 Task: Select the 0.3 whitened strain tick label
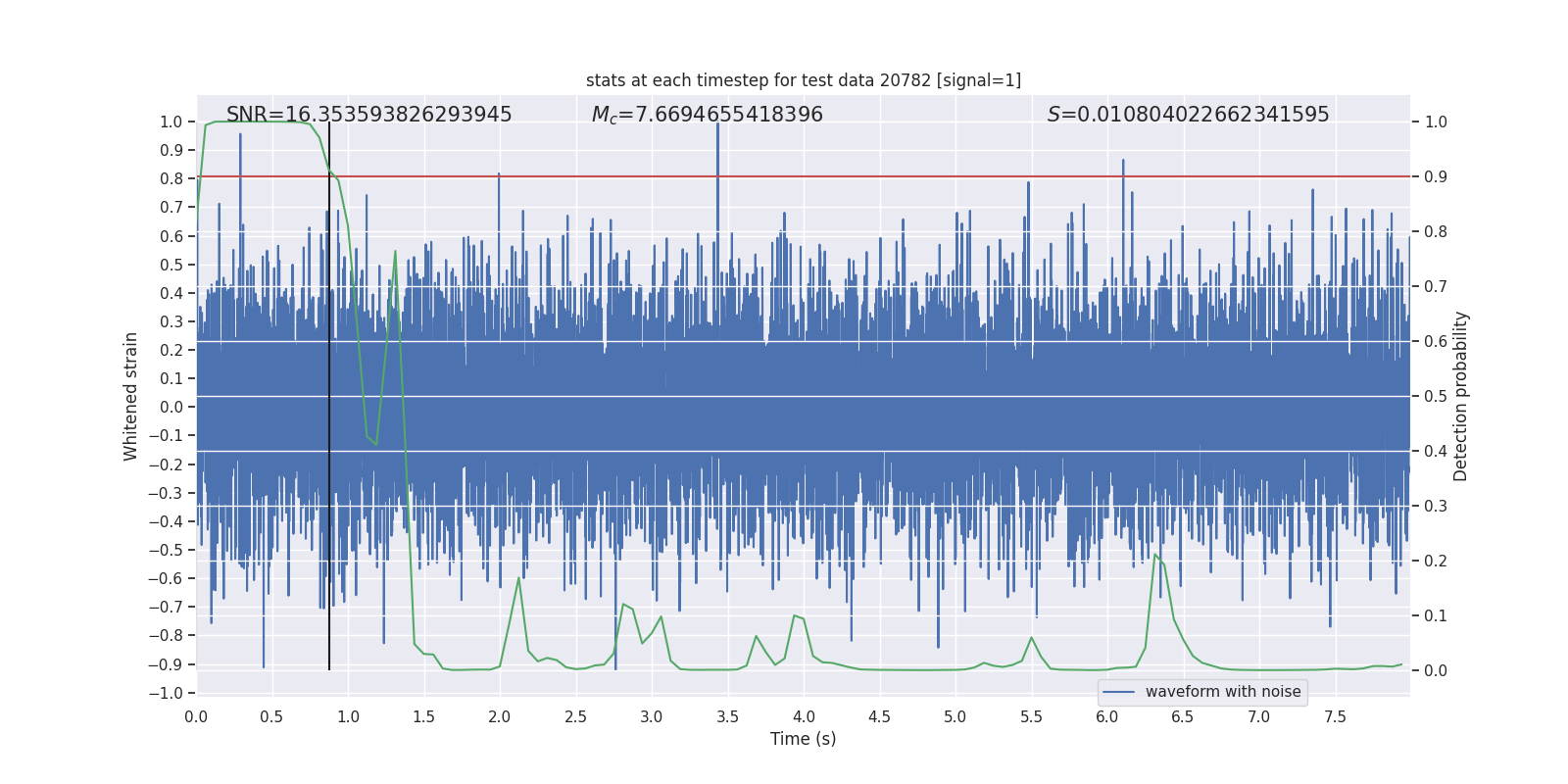(171, 321)
